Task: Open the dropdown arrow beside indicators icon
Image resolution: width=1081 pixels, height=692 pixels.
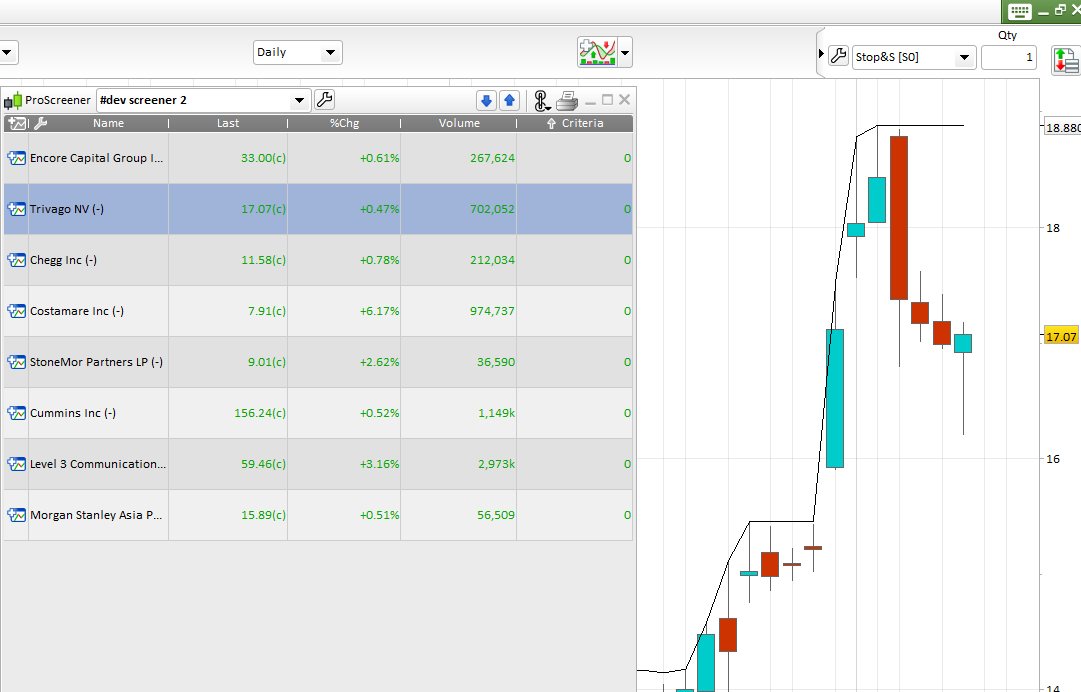Action: click(625, 52)
